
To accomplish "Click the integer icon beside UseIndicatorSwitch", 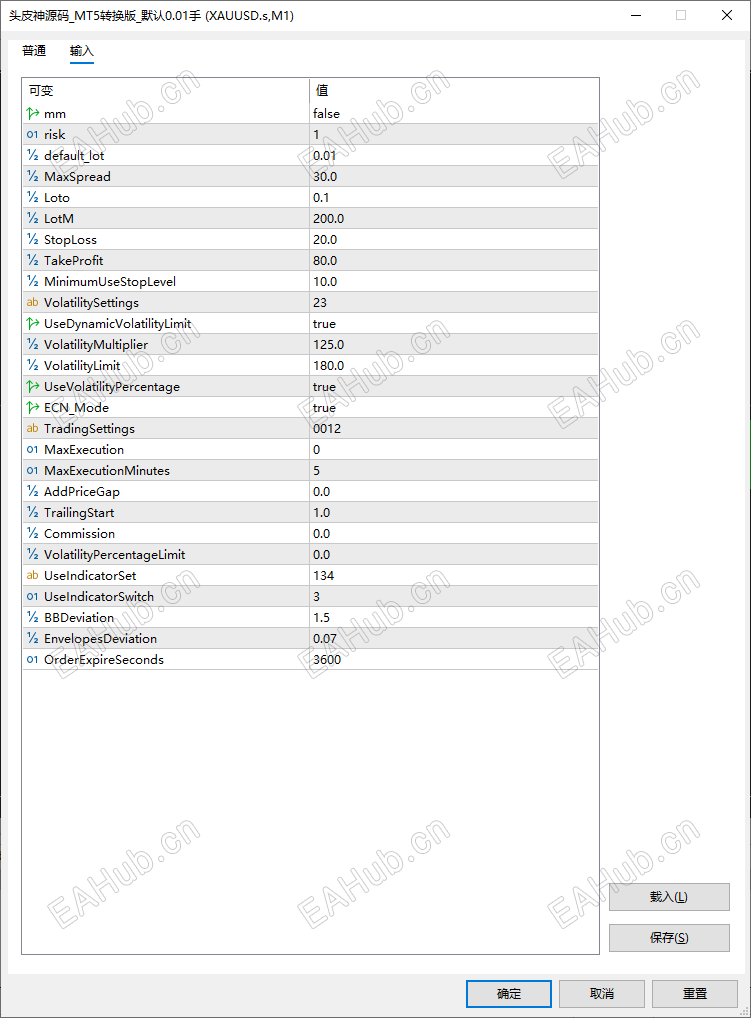I will coord(32,597).
